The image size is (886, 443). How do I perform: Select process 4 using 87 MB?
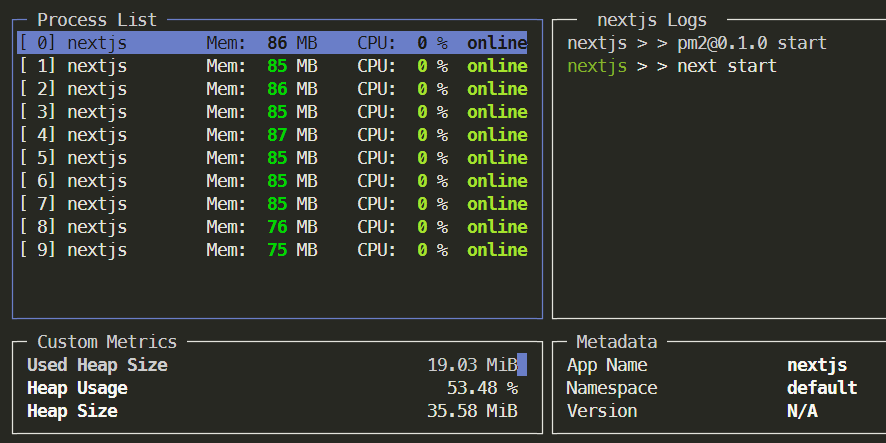click(272, 135)
